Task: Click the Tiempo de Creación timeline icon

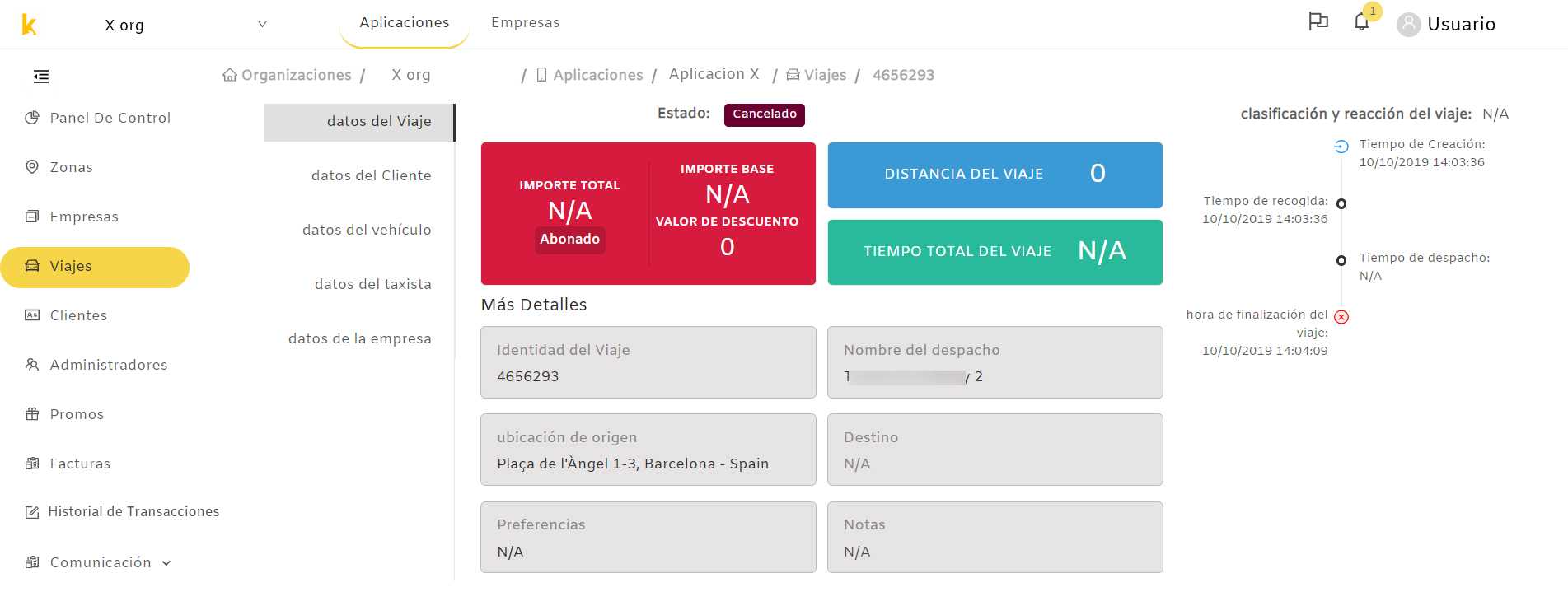Action: click(1341, 147)
